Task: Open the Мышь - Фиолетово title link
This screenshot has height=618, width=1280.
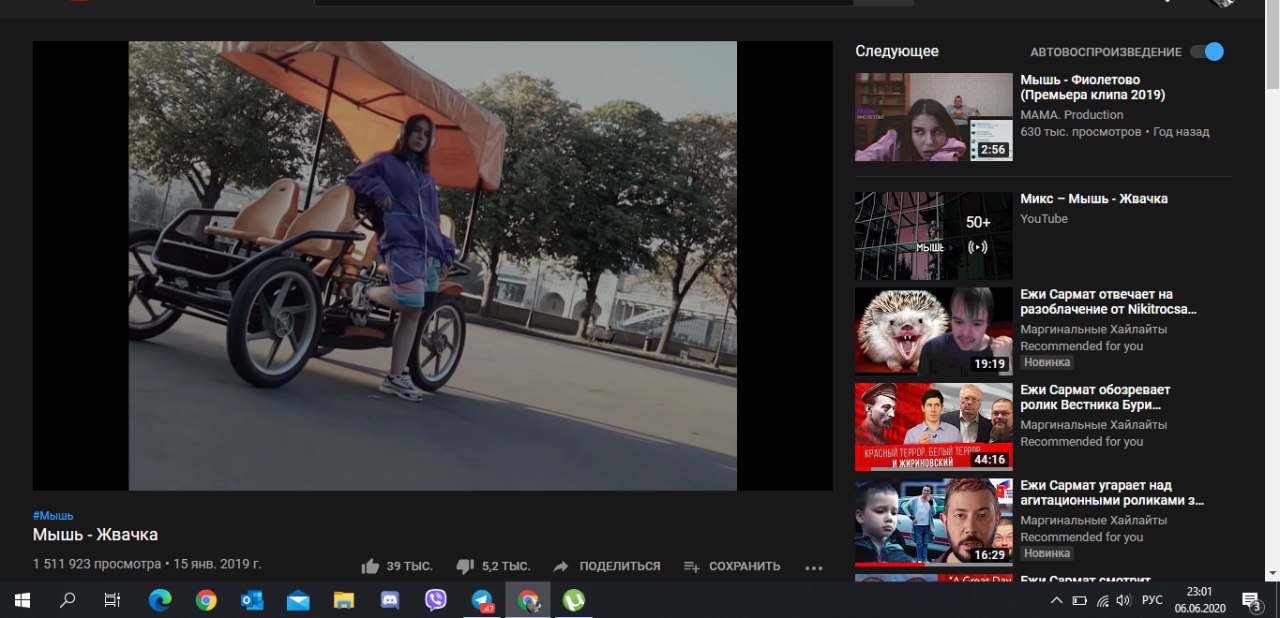Action: pos(1093,87)
